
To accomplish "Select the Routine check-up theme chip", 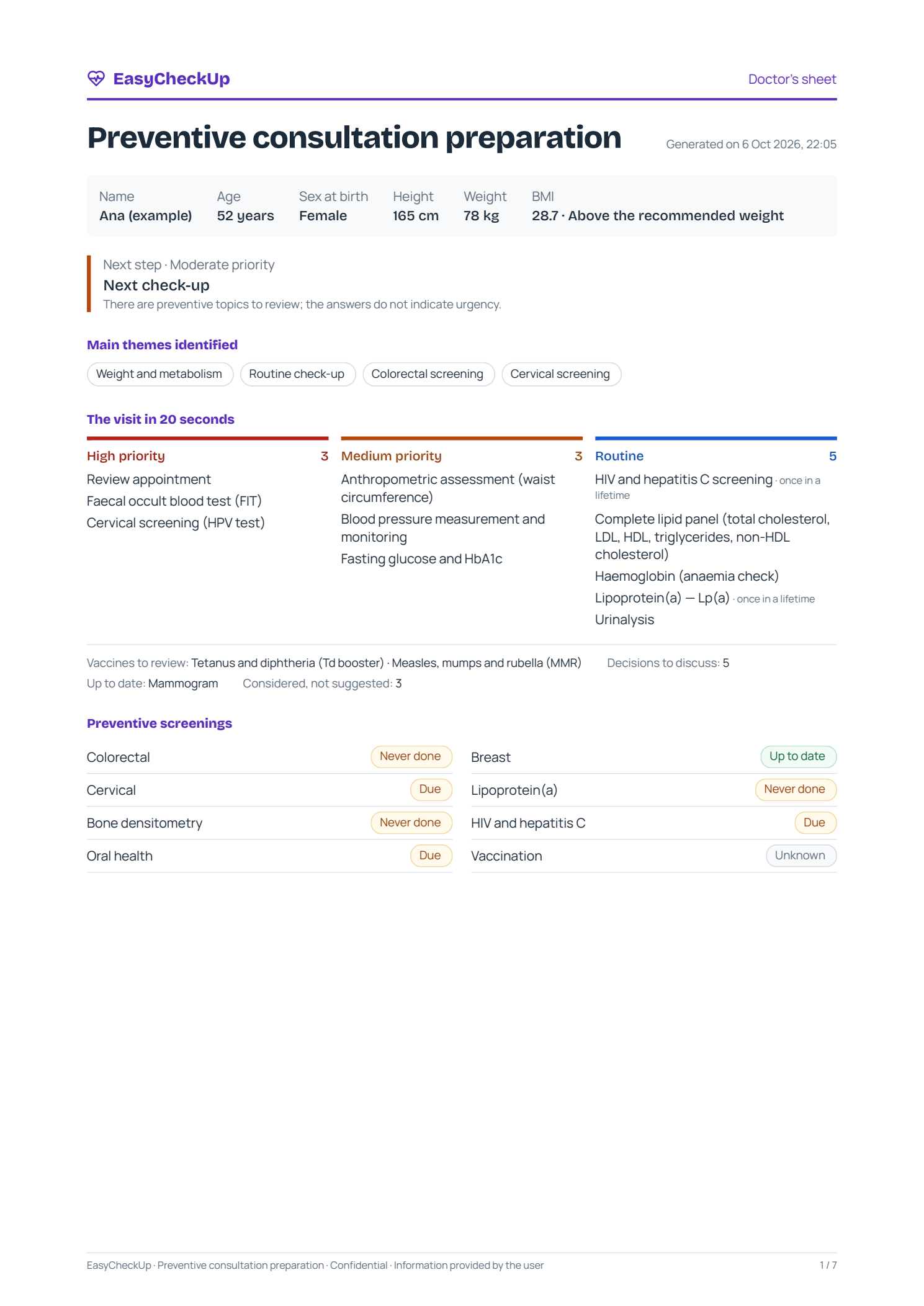I will tap(298, 374).
